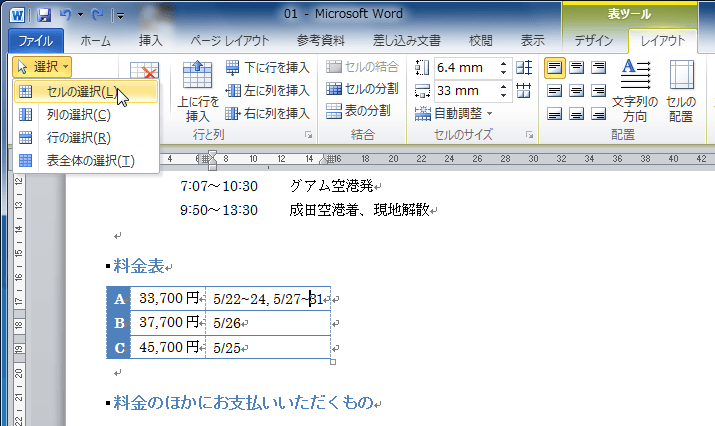This screenshot has width=715, height=426.
Task: Align cell text bottom left
Action: [554, 113]
